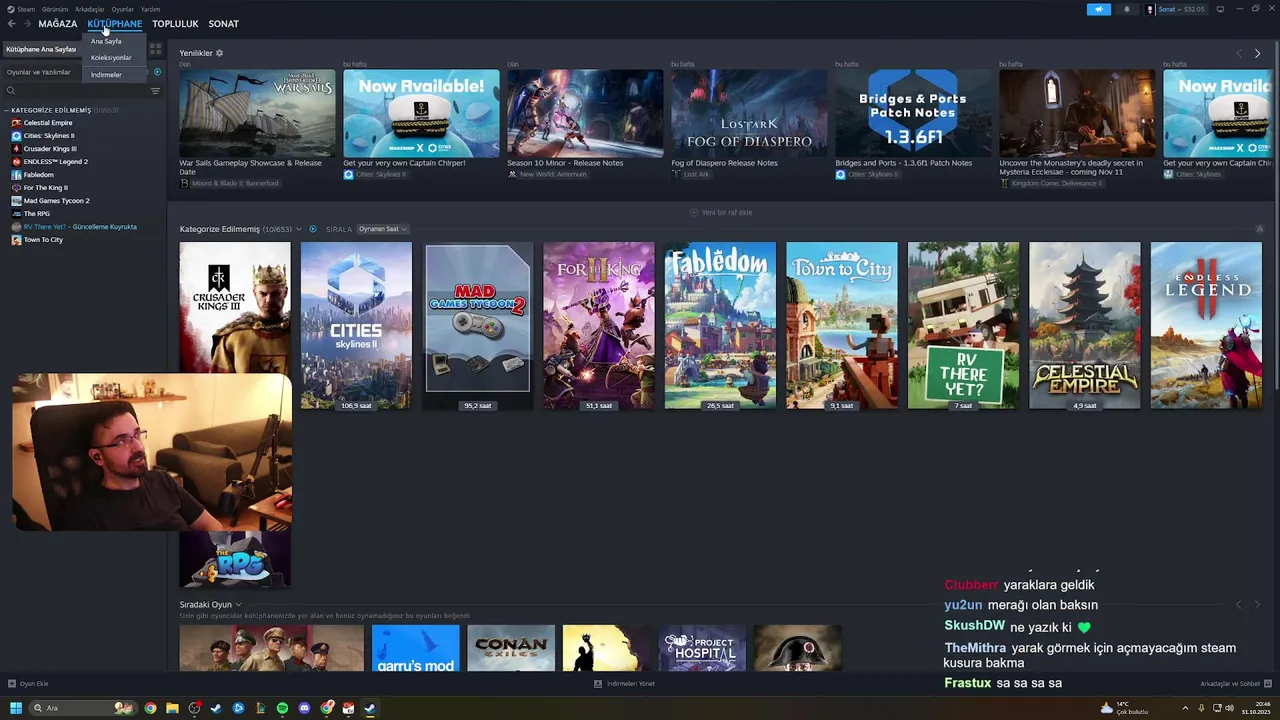Click the sidebar search magnifier icon
Screen dimensions: 1280x720
(x=11, y=91)
